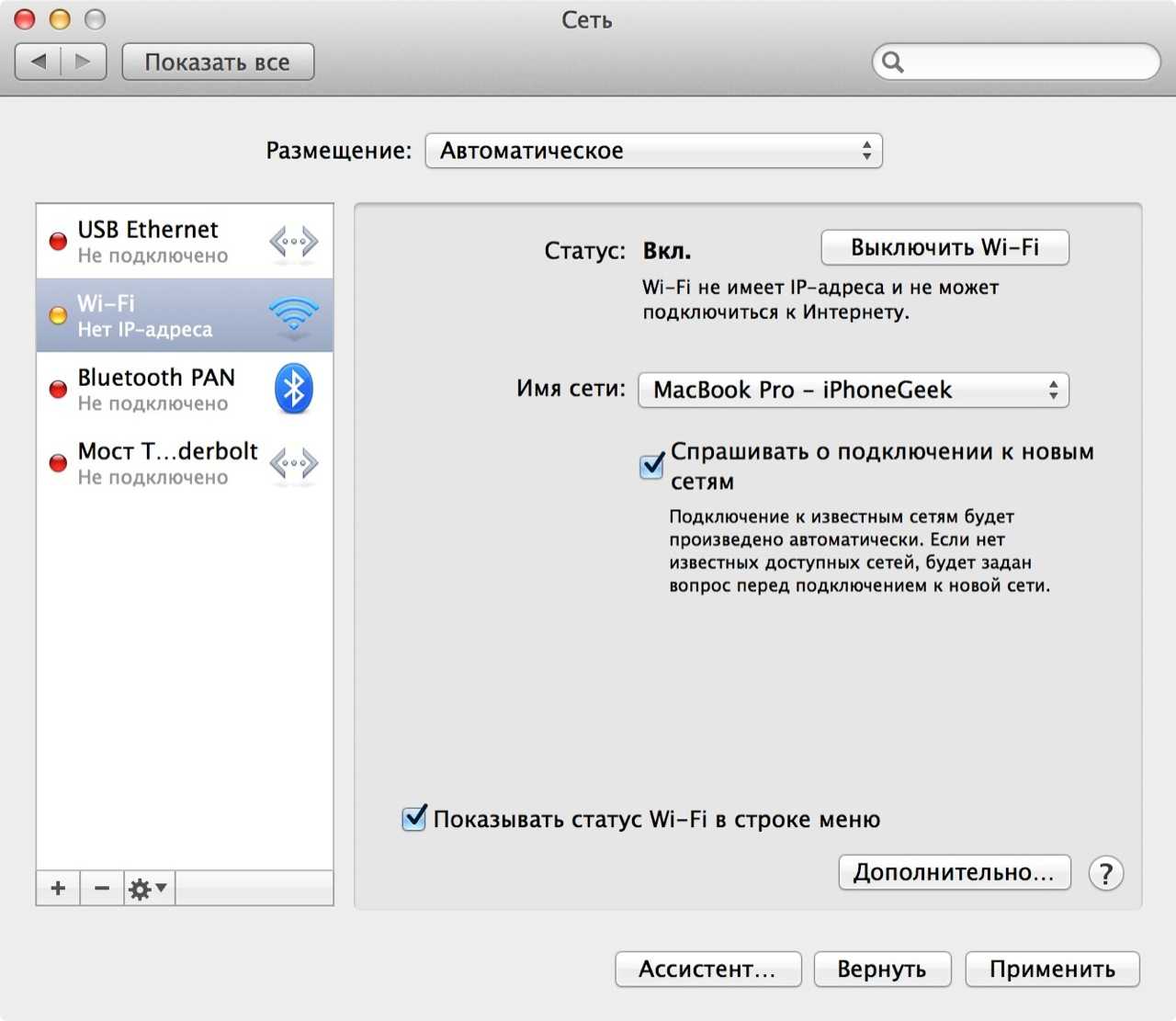Click the Bluetooth PAN icon
The image size is (1176, 1021).
click(x=294, y=389)
